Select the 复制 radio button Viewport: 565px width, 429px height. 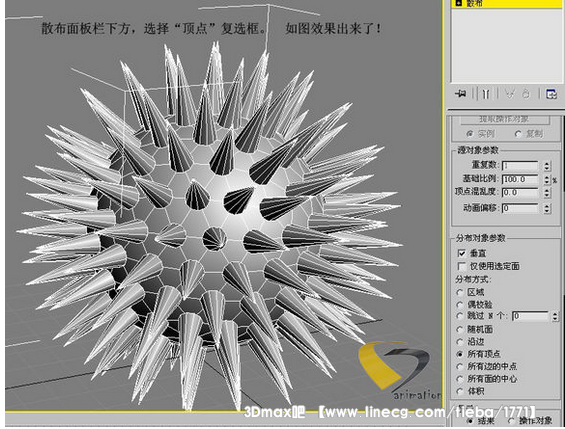[518, 134]
